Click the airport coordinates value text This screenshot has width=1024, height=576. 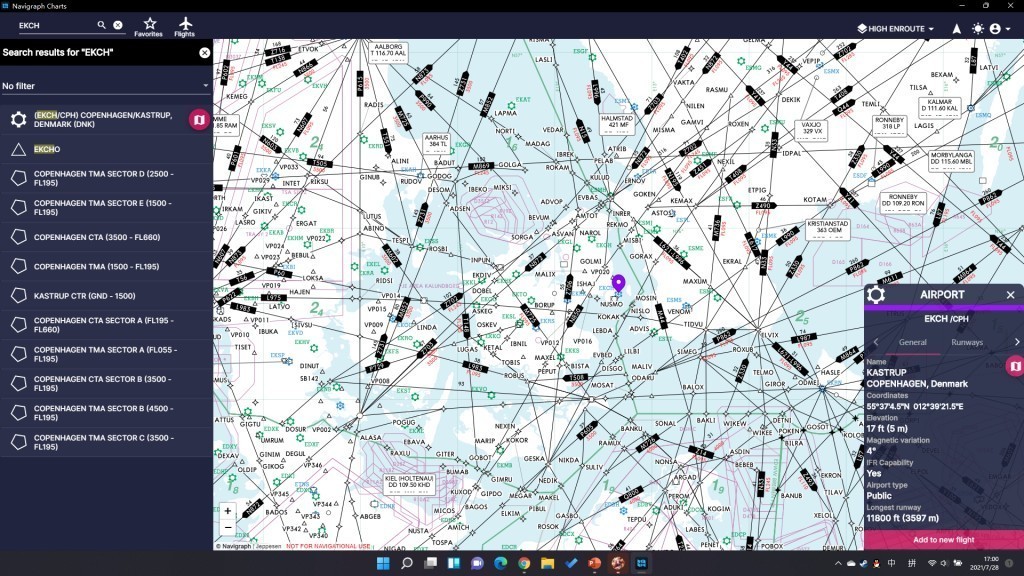point(914,406)
